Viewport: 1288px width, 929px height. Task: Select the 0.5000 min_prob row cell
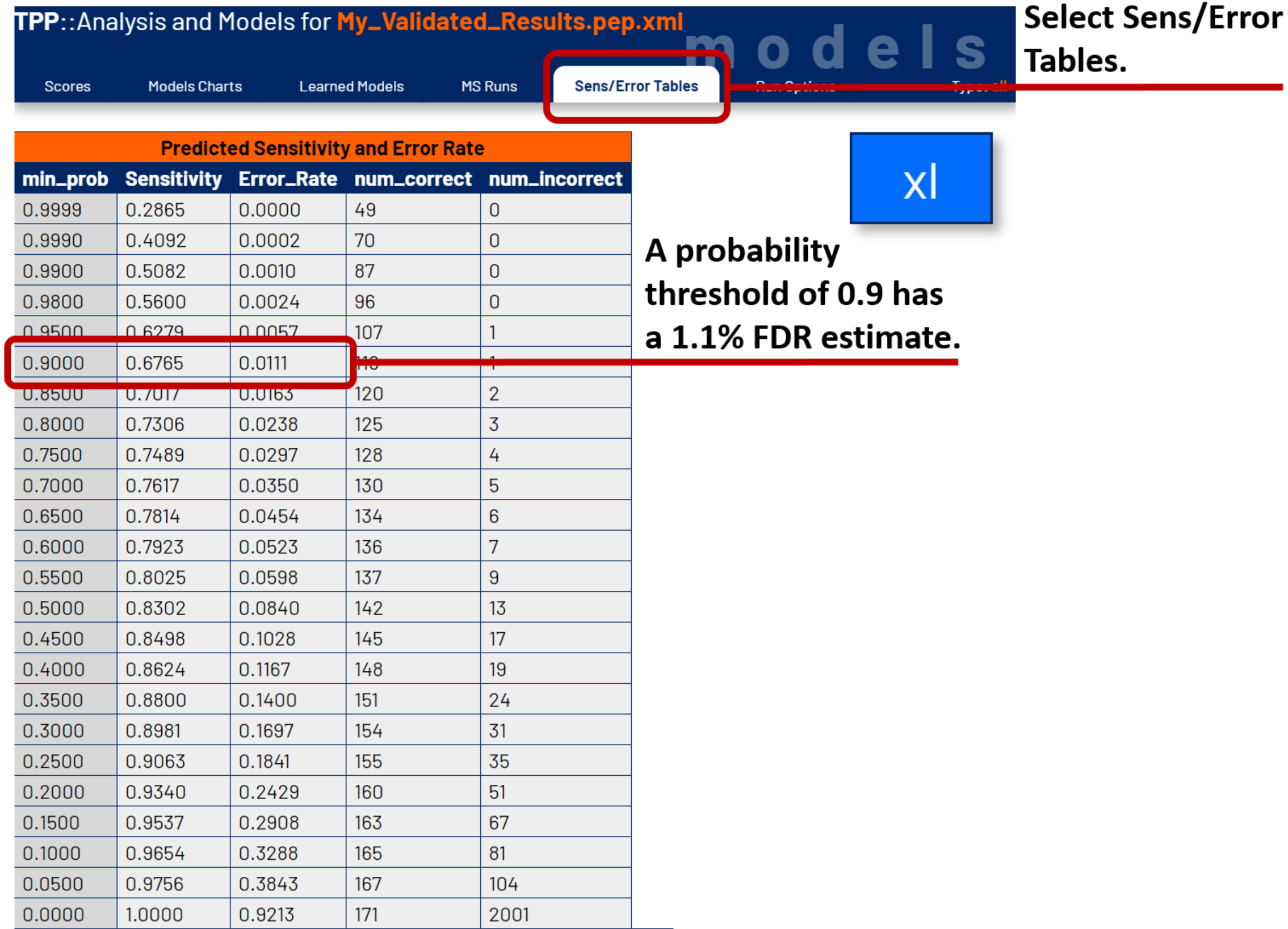(53, 608)
